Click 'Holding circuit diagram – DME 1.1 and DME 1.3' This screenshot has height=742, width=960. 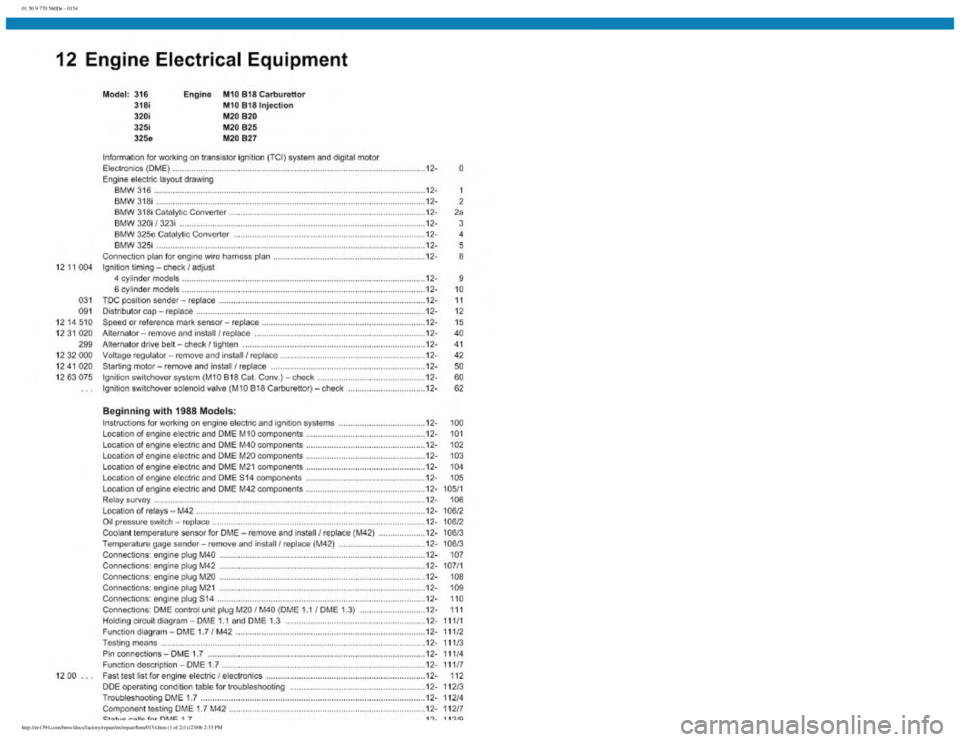tap(283, 621)
